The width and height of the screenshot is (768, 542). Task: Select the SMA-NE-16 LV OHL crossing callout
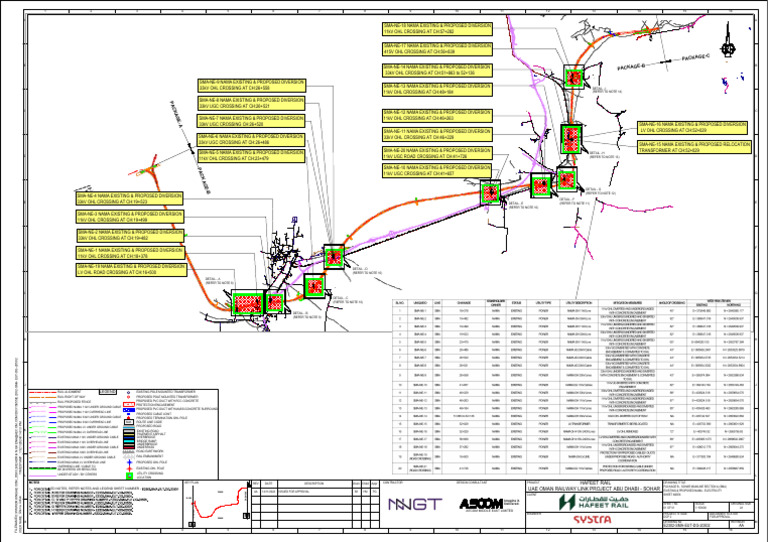693,127
